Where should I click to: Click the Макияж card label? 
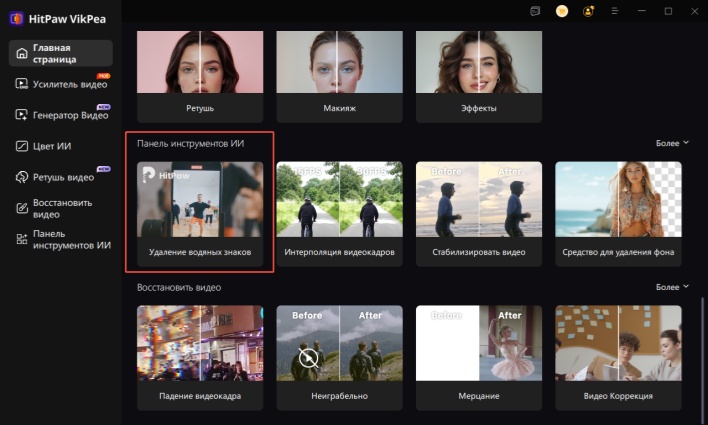(339, 108)
